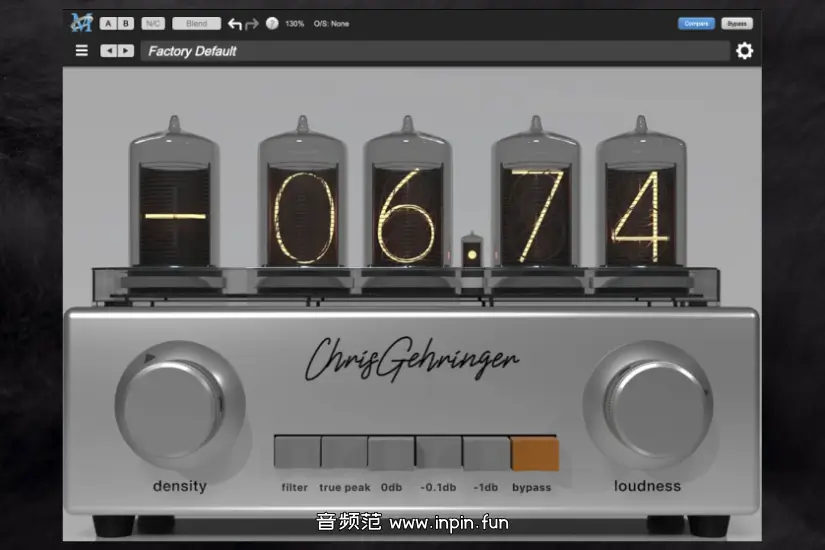Click the Blend button

point(196,24)
